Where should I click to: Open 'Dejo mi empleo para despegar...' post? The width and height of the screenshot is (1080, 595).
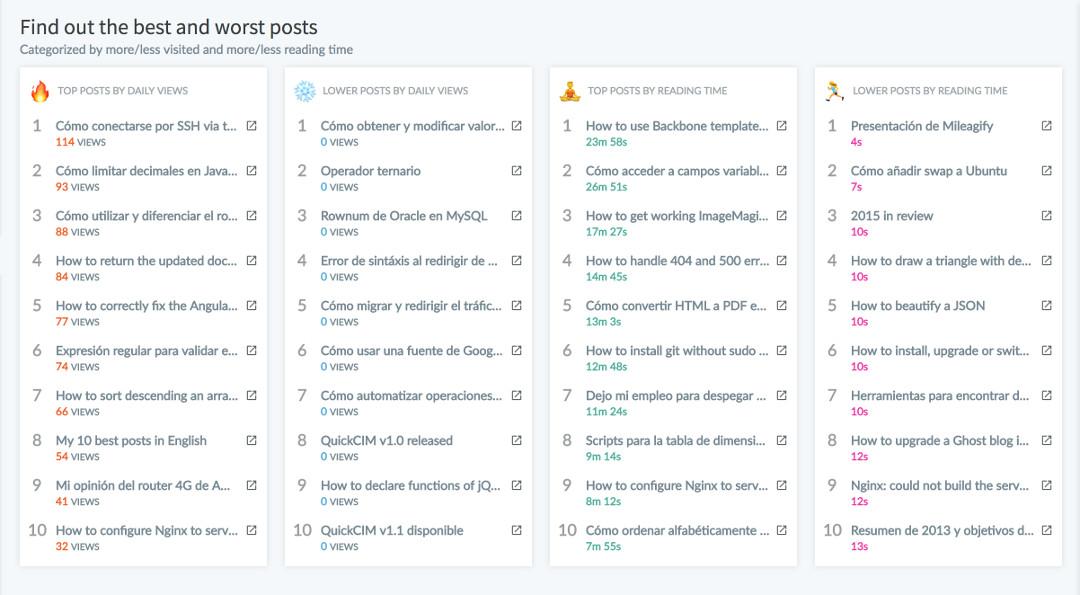(676, 396)
